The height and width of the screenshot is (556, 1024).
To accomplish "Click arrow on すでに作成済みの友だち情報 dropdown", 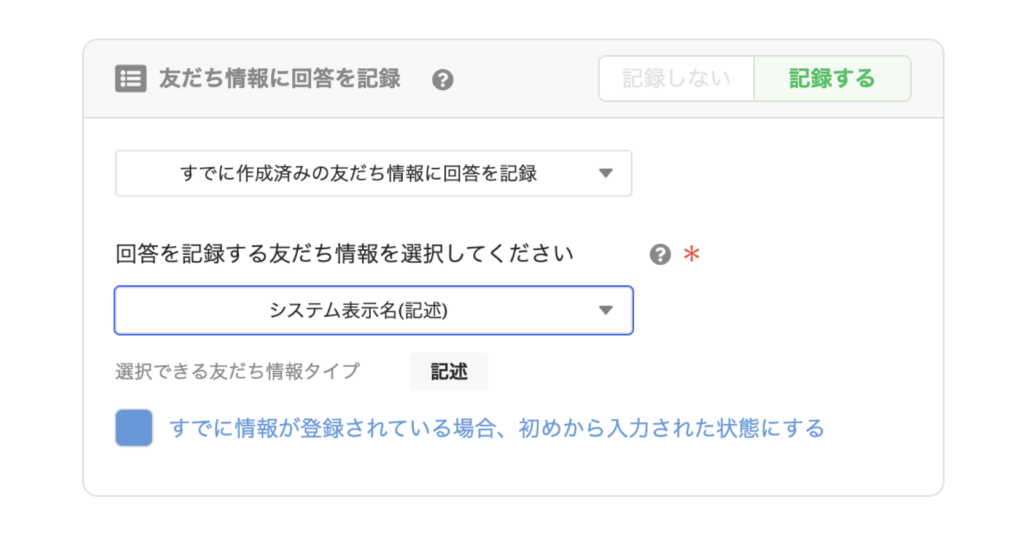I will (x=606, y=173).
